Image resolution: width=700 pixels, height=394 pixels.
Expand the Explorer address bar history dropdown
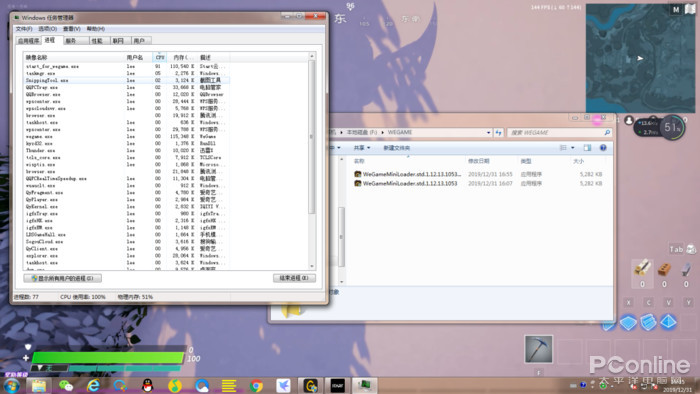coord(488,133)
